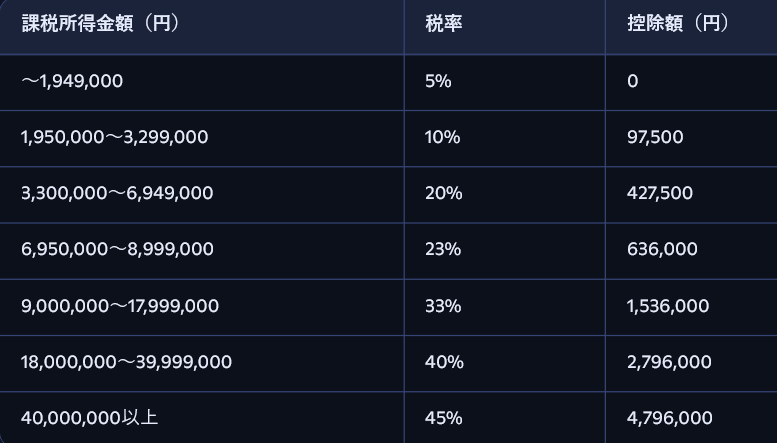Select the ～1,949,000 income cell
Viewport: 777px width, 443px height.
click(x=72, y=81)
